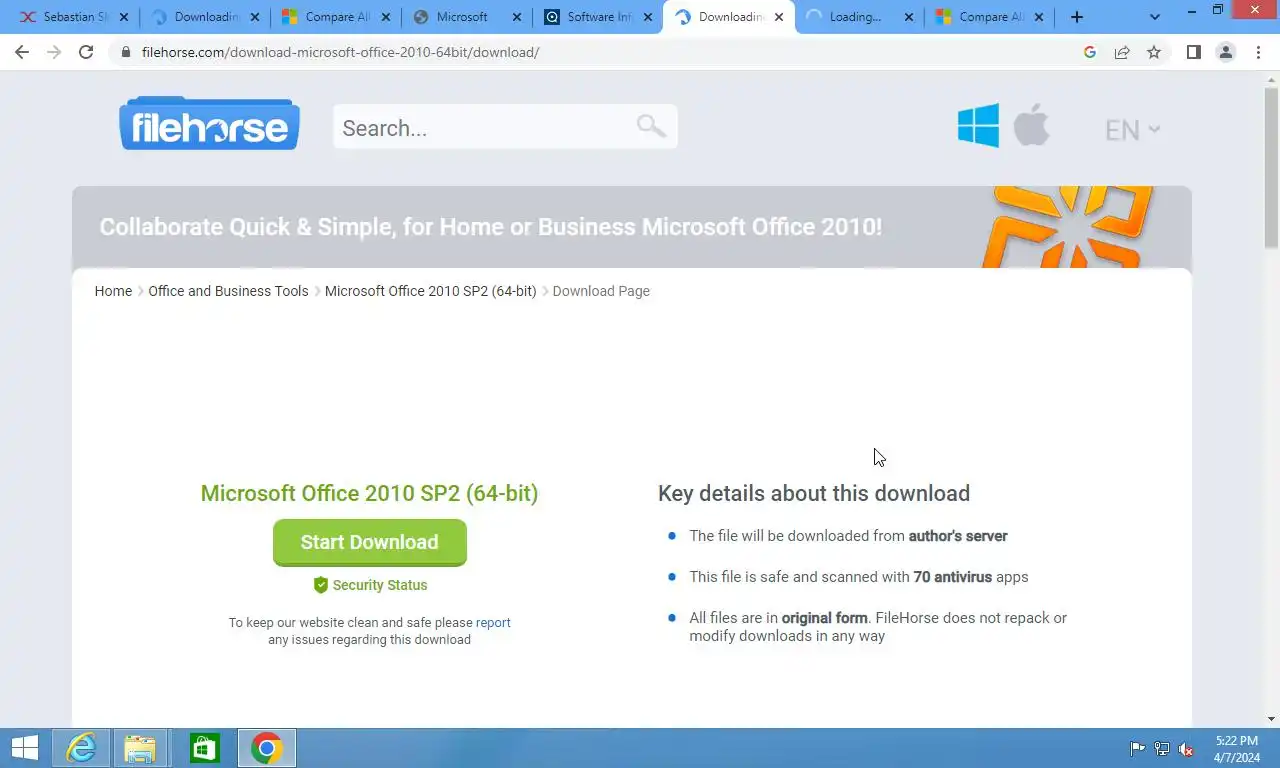Click the network tray icon
The image size is (1280, 768).
1161,748
